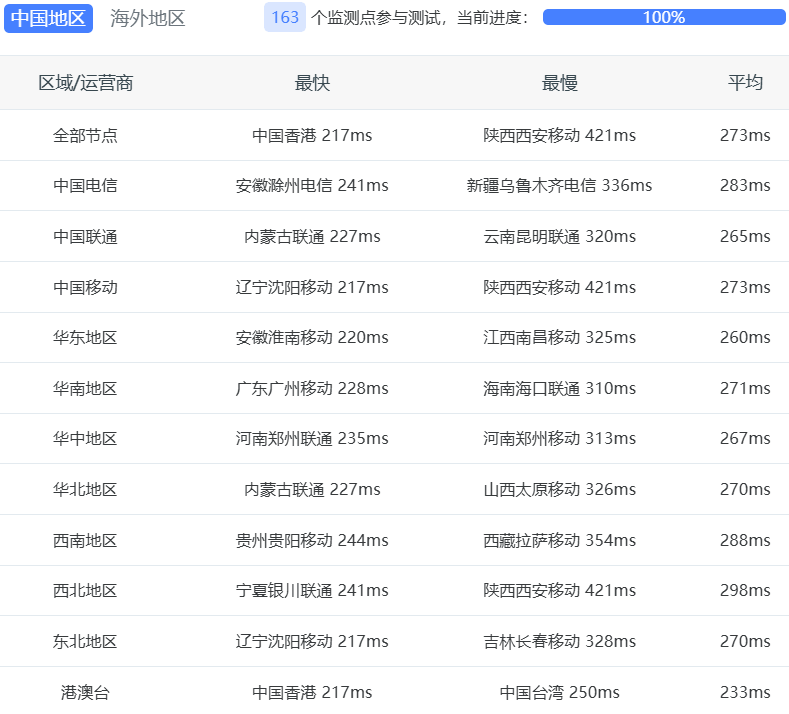Click 河南郑州联通 235ms cell
The width and height of the screenshot is (789, 714).
tap(312, 438)
